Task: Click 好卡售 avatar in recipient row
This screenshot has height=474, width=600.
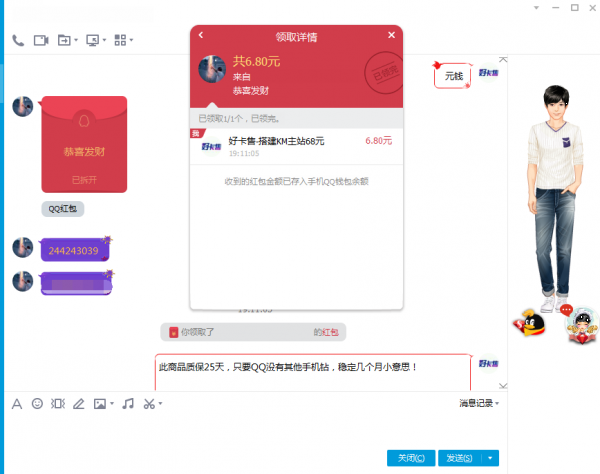Action: tap(211, 146)
